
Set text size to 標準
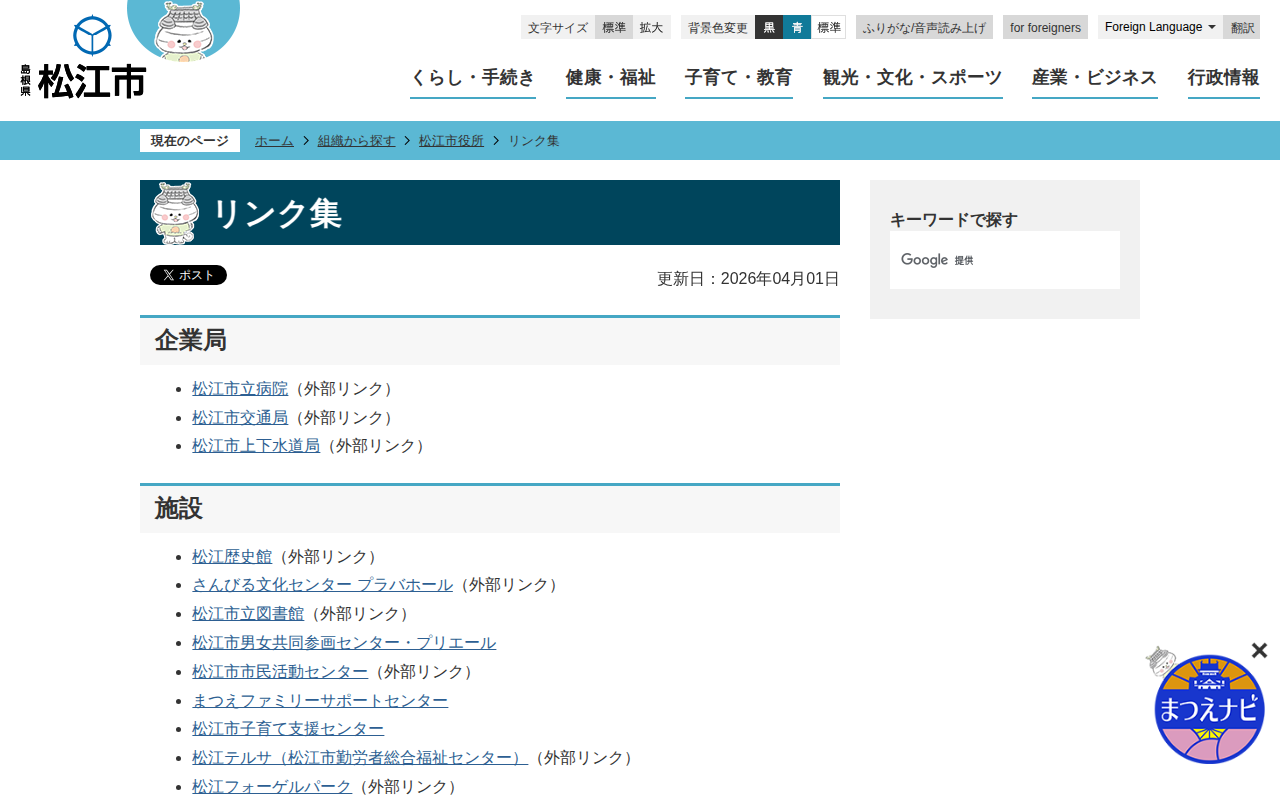(614, 28)
